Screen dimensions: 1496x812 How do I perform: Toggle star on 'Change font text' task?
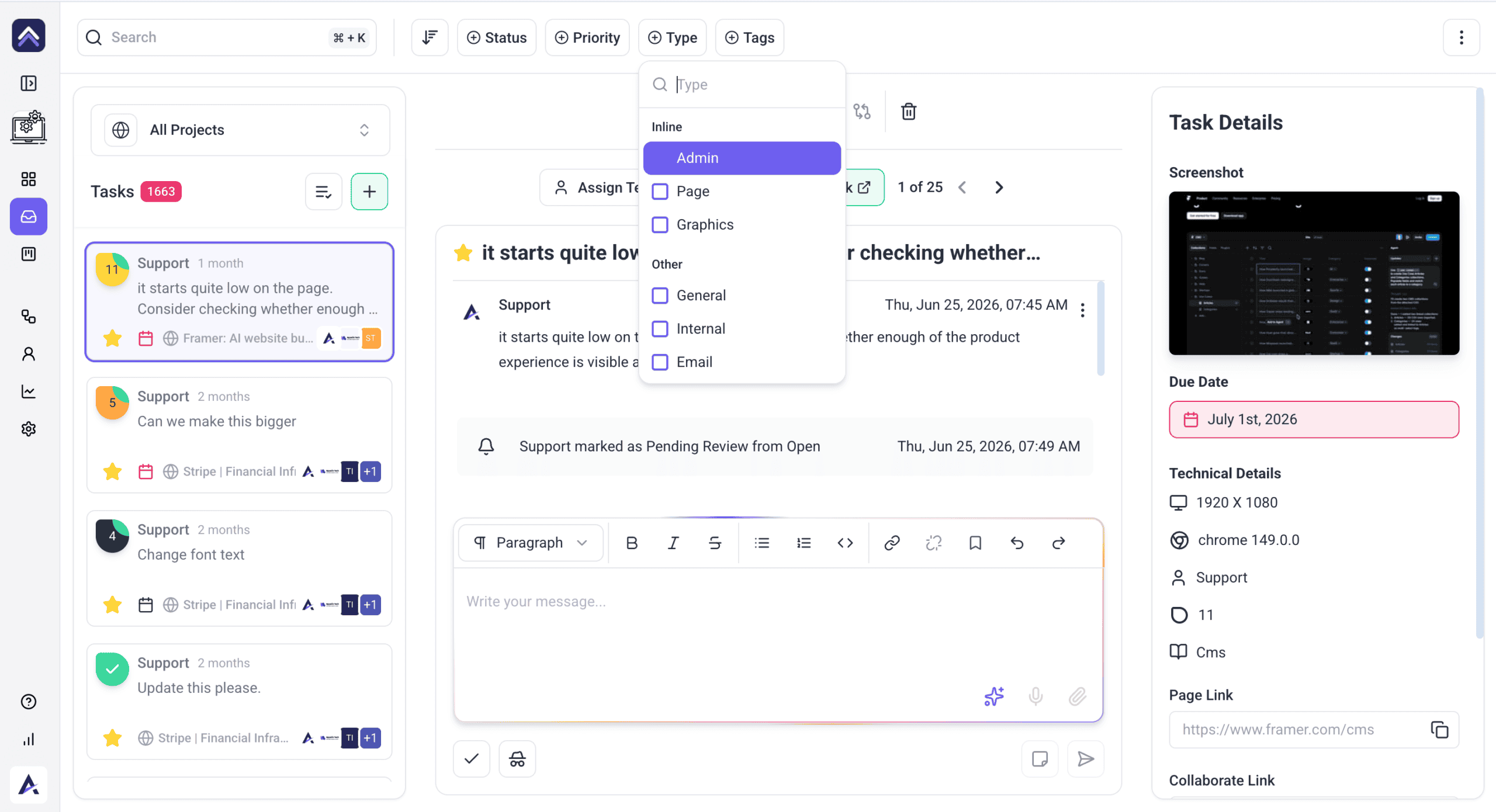[112, 605]
